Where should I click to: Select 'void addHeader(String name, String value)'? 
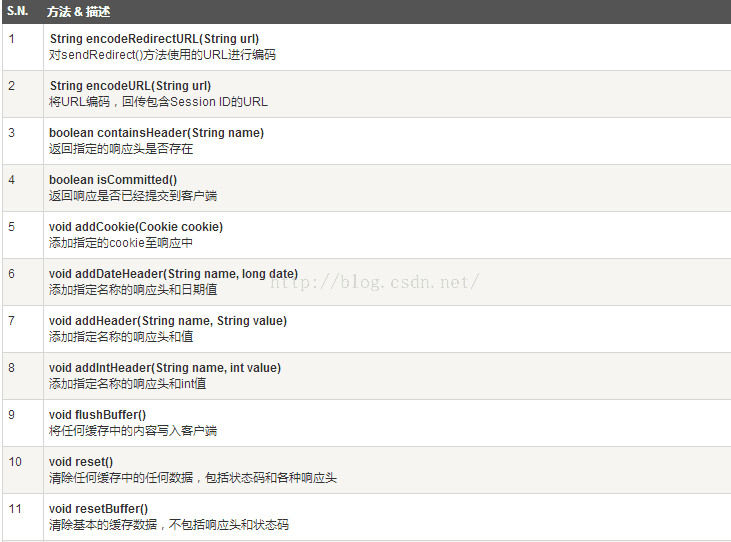[x=168, y=321]
